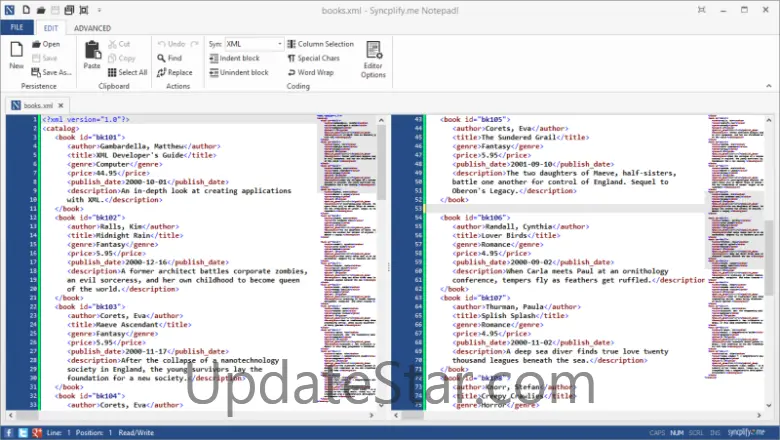The height and width of the screenshot is (440, 780).
Task: Toggle Word Wrap
Action: [310, 72]
